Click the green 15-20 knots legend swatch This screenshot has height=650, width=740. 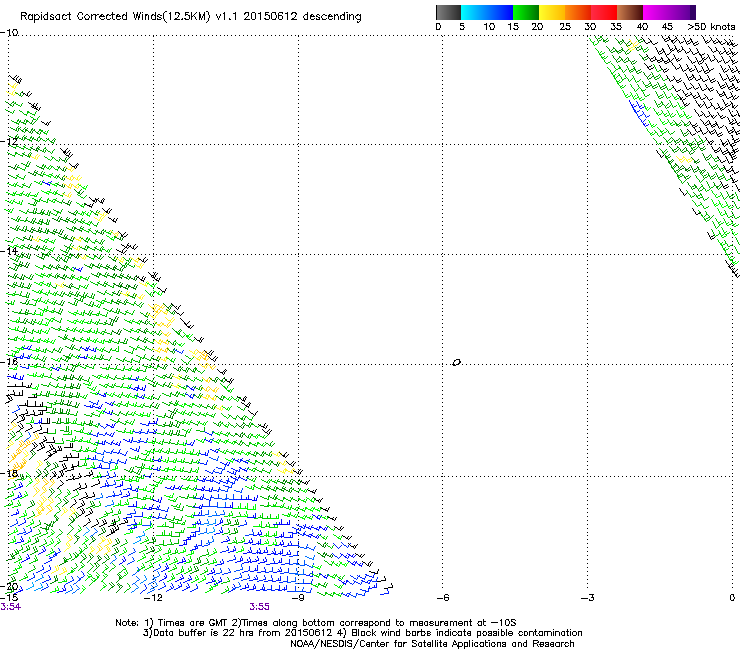526,12
